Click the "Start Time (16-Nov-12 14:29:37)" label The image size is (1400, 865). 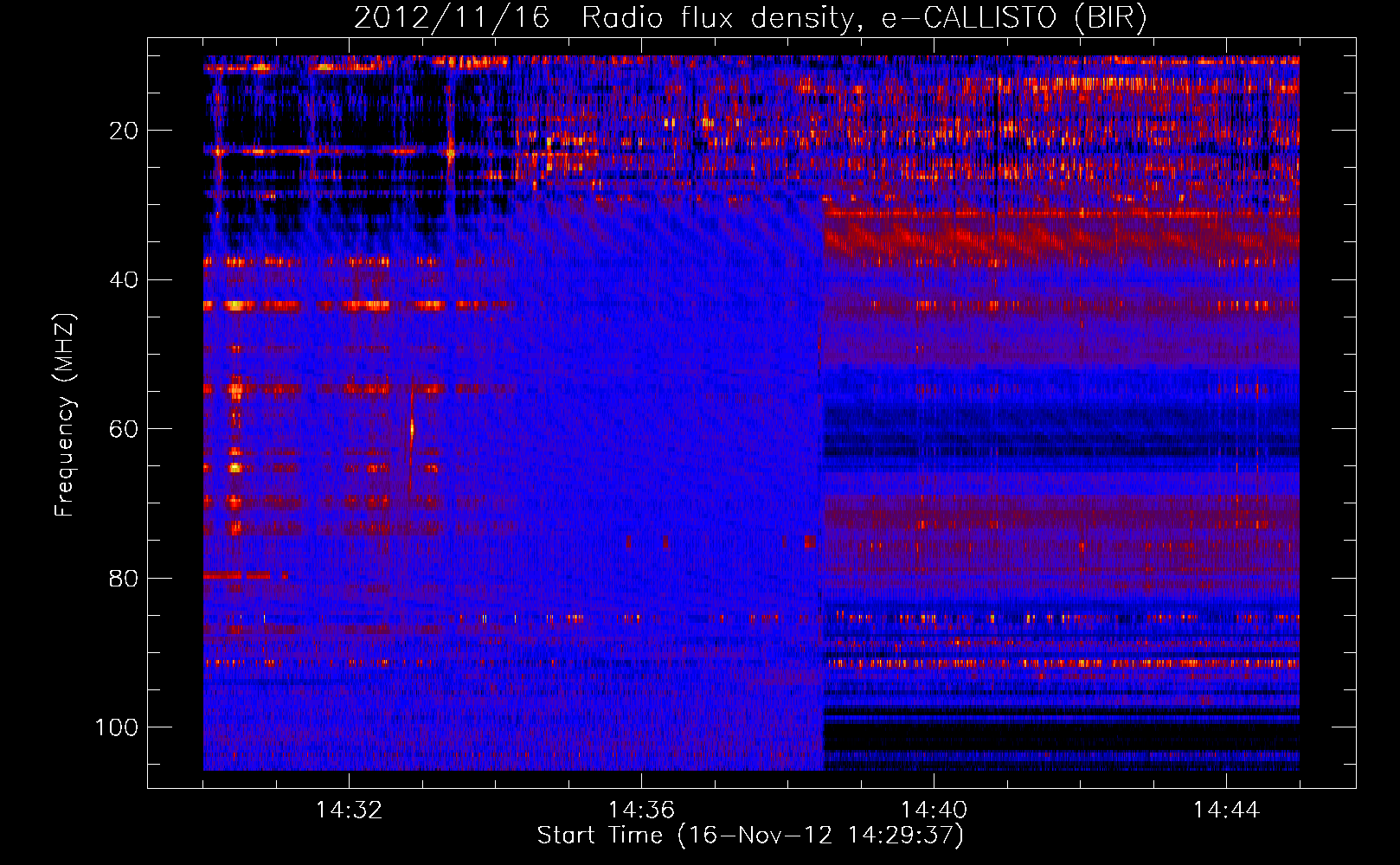click(x=750, y=836)
